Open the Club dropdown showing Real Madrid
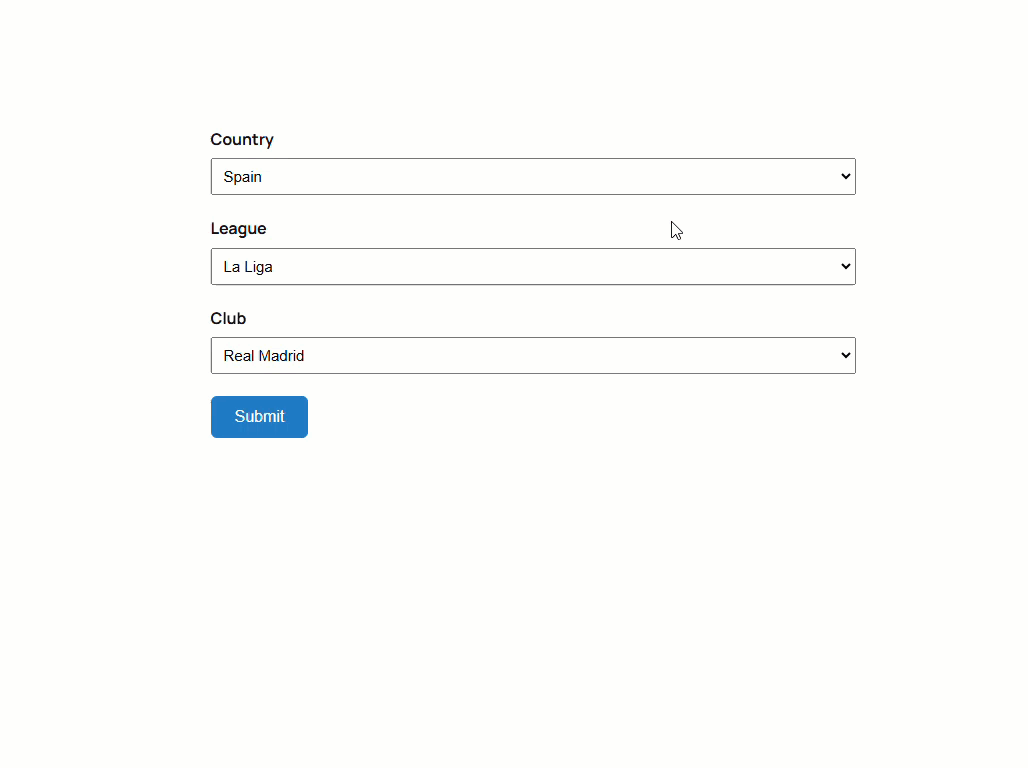 [533, 355]
